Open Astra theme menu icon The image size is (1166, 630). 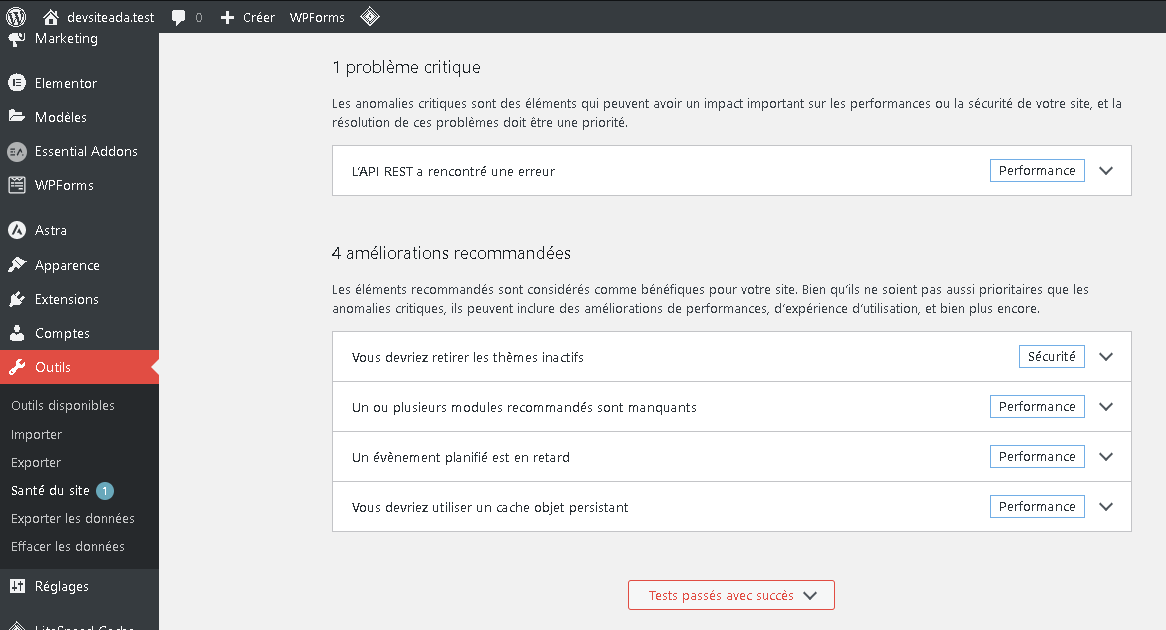(x=16, y=230)
